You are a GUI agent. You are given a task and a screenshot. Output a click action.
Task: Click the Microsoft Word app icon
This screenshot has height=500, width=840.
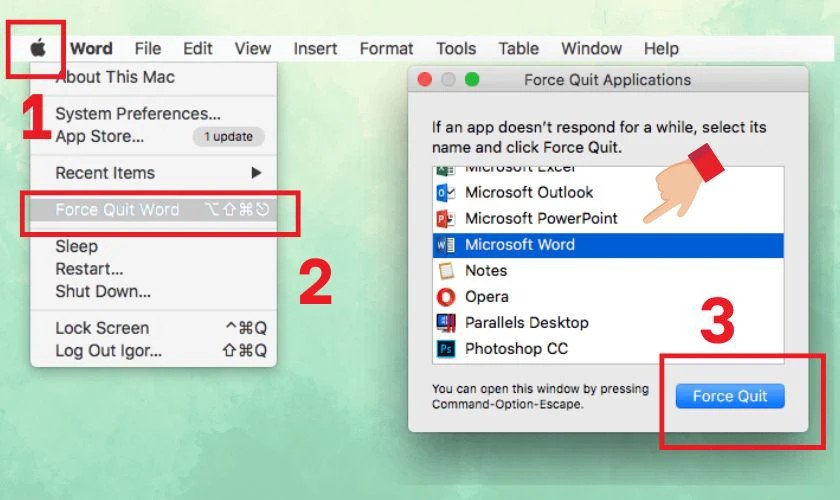[446, 245]
